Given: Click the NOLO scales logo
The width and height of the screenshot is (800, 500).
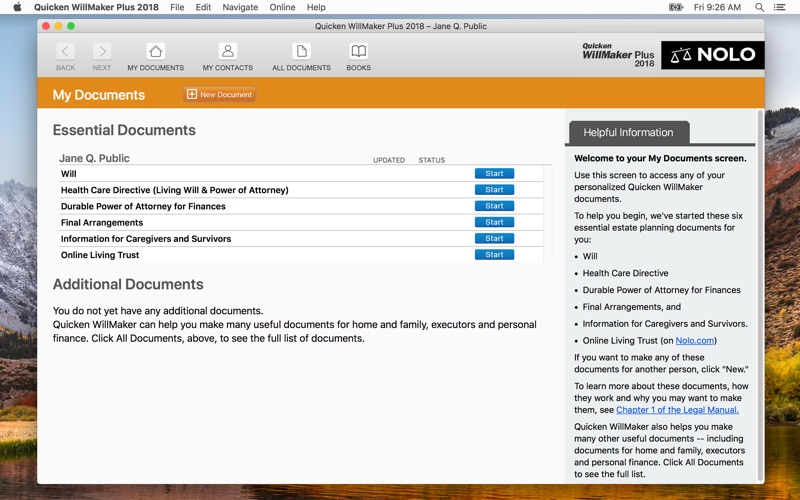Looking at the screenshot, I should [x=712, y=55].
